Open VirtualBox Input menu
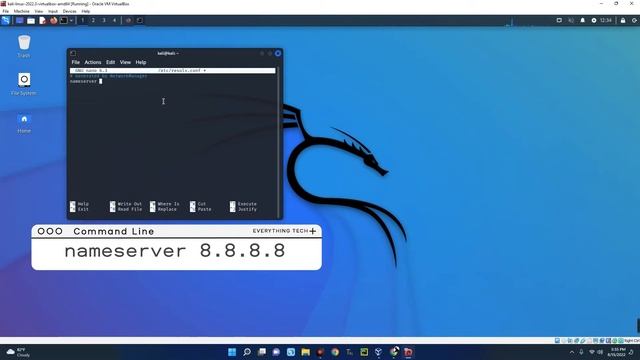This screenshot has height=360, width=640. point(53,11)
